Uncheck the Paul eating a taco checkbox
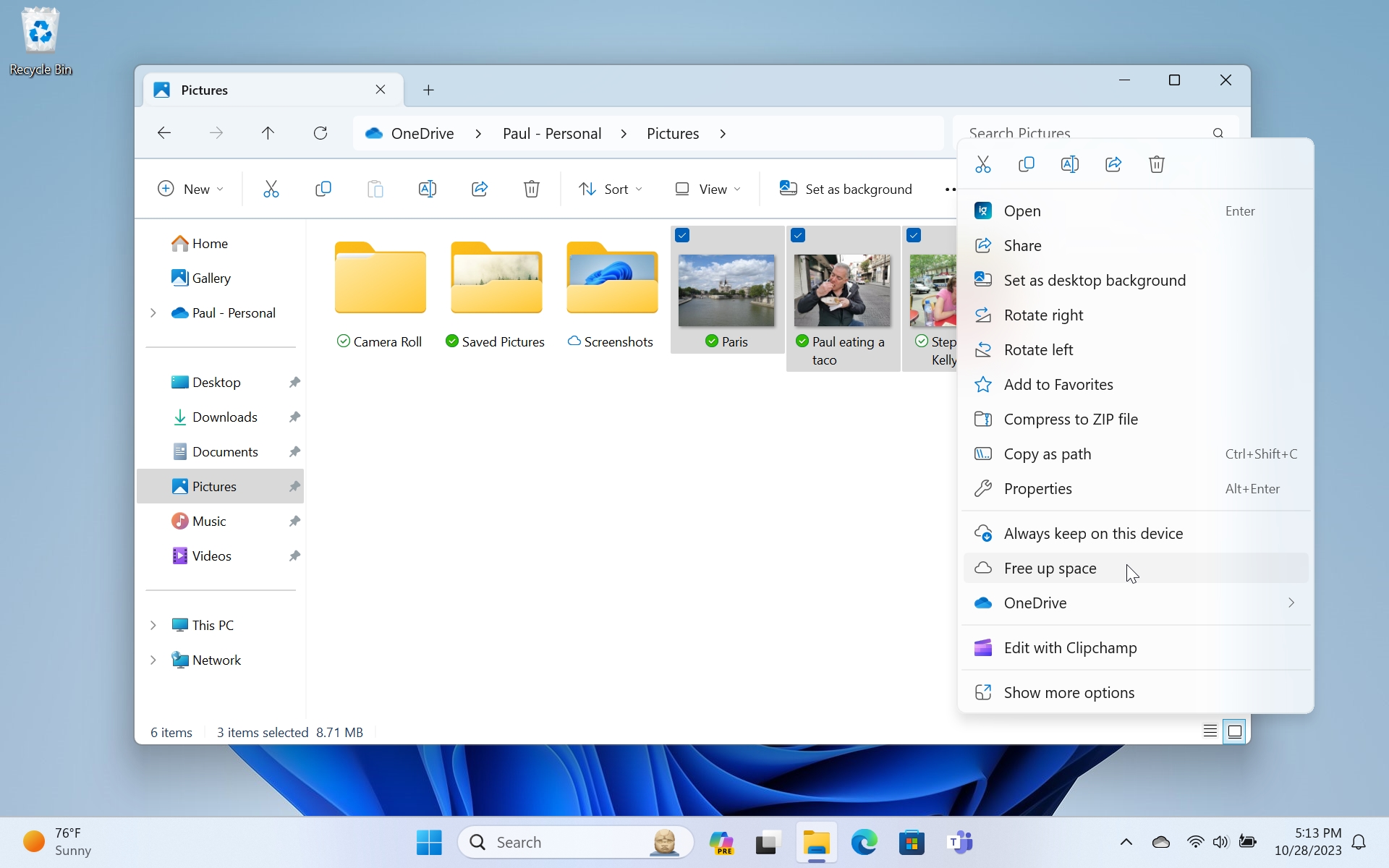 [x=798, y=235]
